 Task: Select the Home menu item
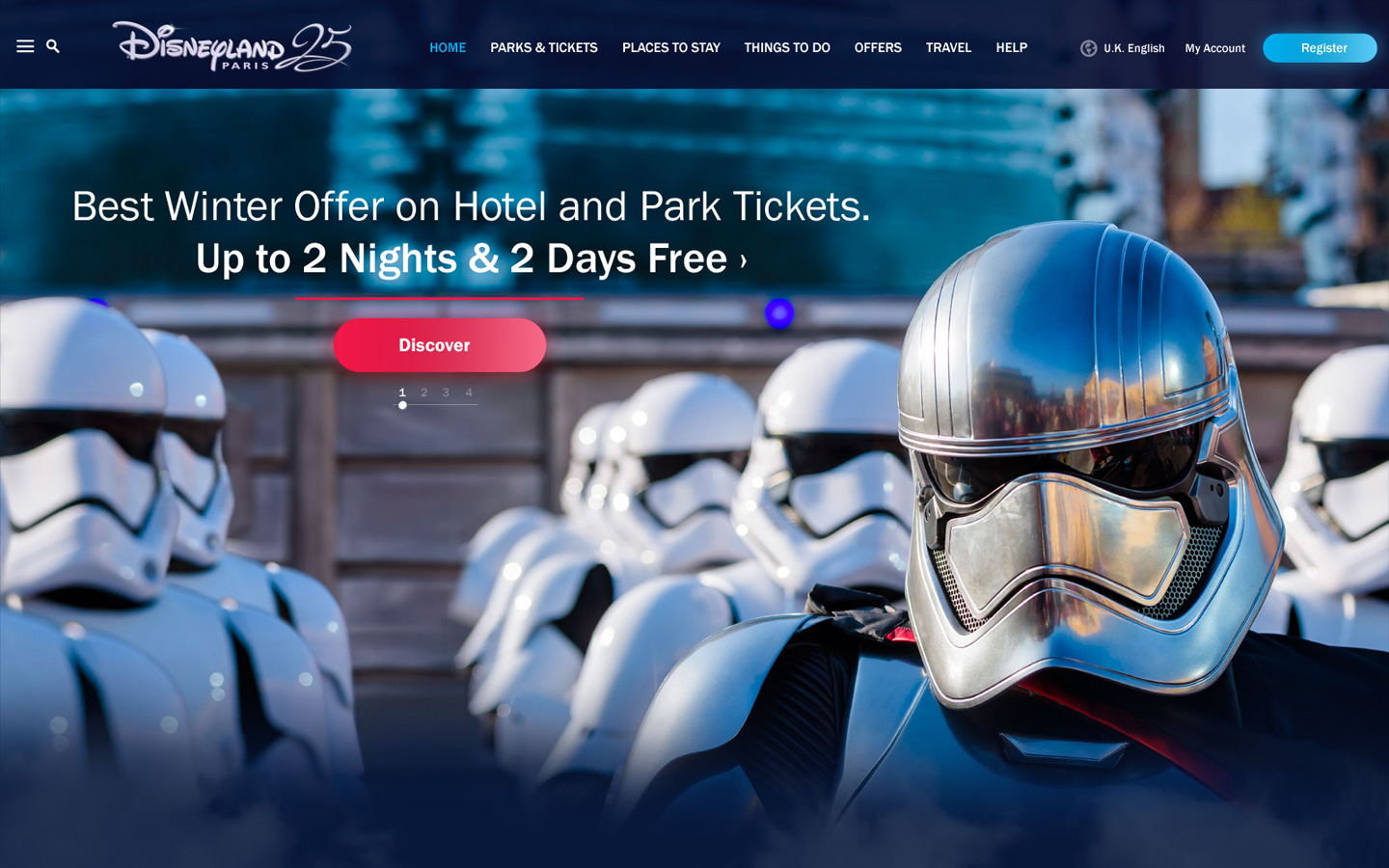448,47
